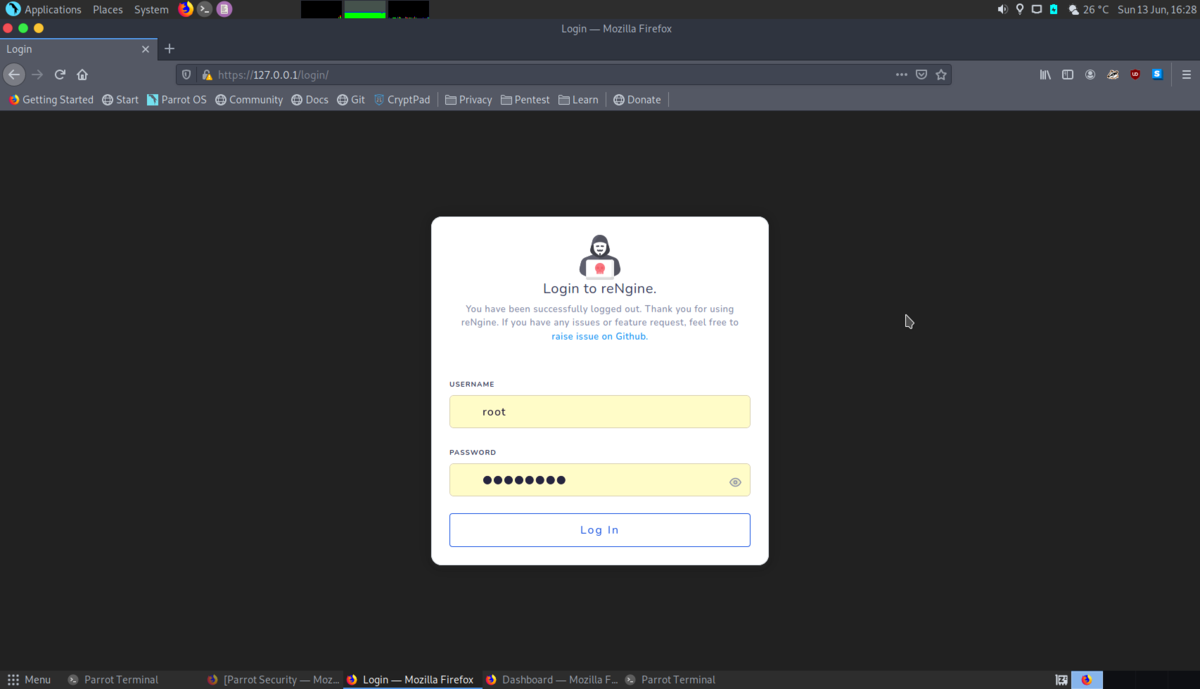The height and width of the screenshot is (689, 1200).
Task: Click the Firefox workspace switcher icon
Action: 1087,680
